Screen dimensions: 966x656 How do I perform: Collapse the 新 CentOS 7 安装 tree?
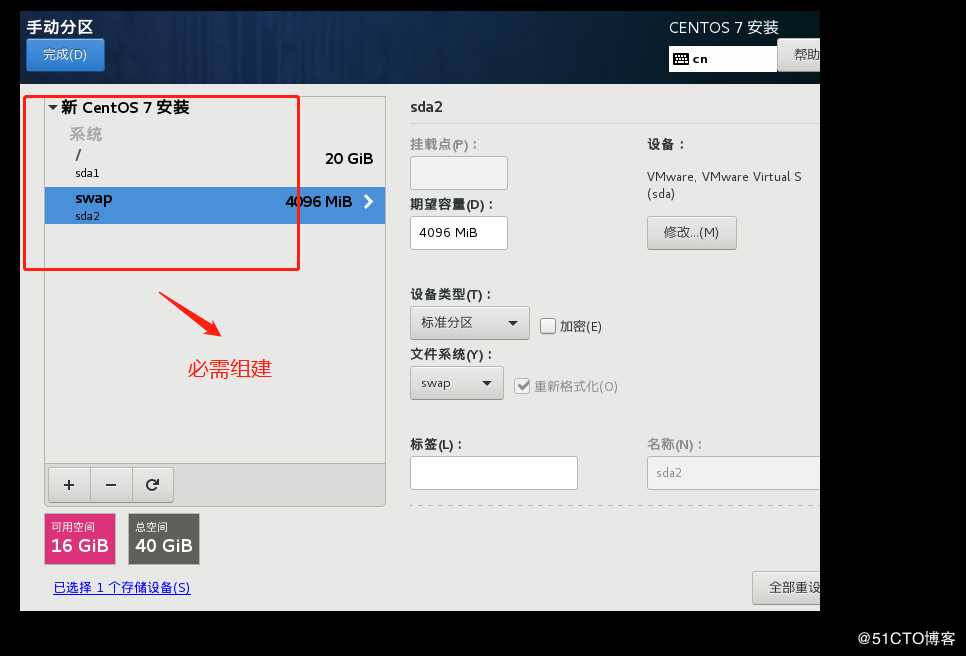(x=53, y=107)
